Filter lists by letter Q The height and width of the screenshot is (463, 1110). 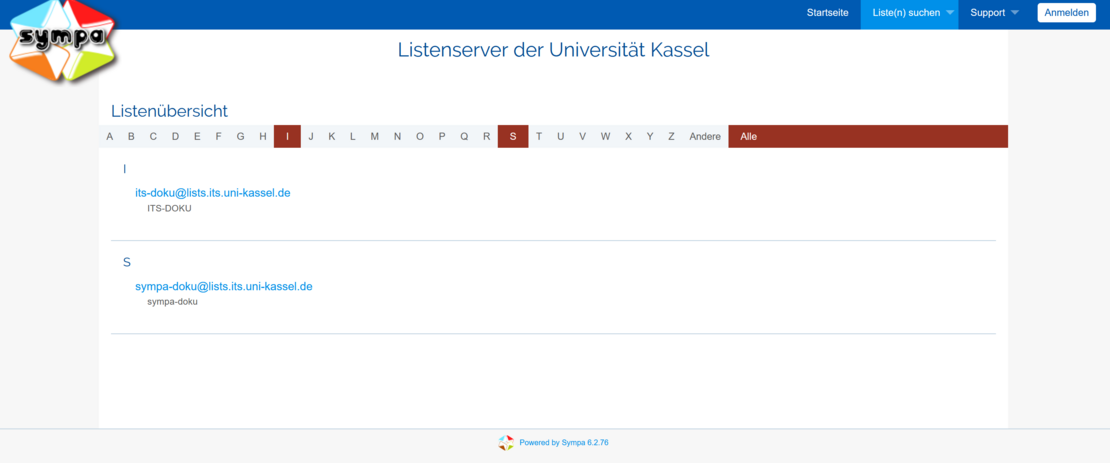[464, 137]
